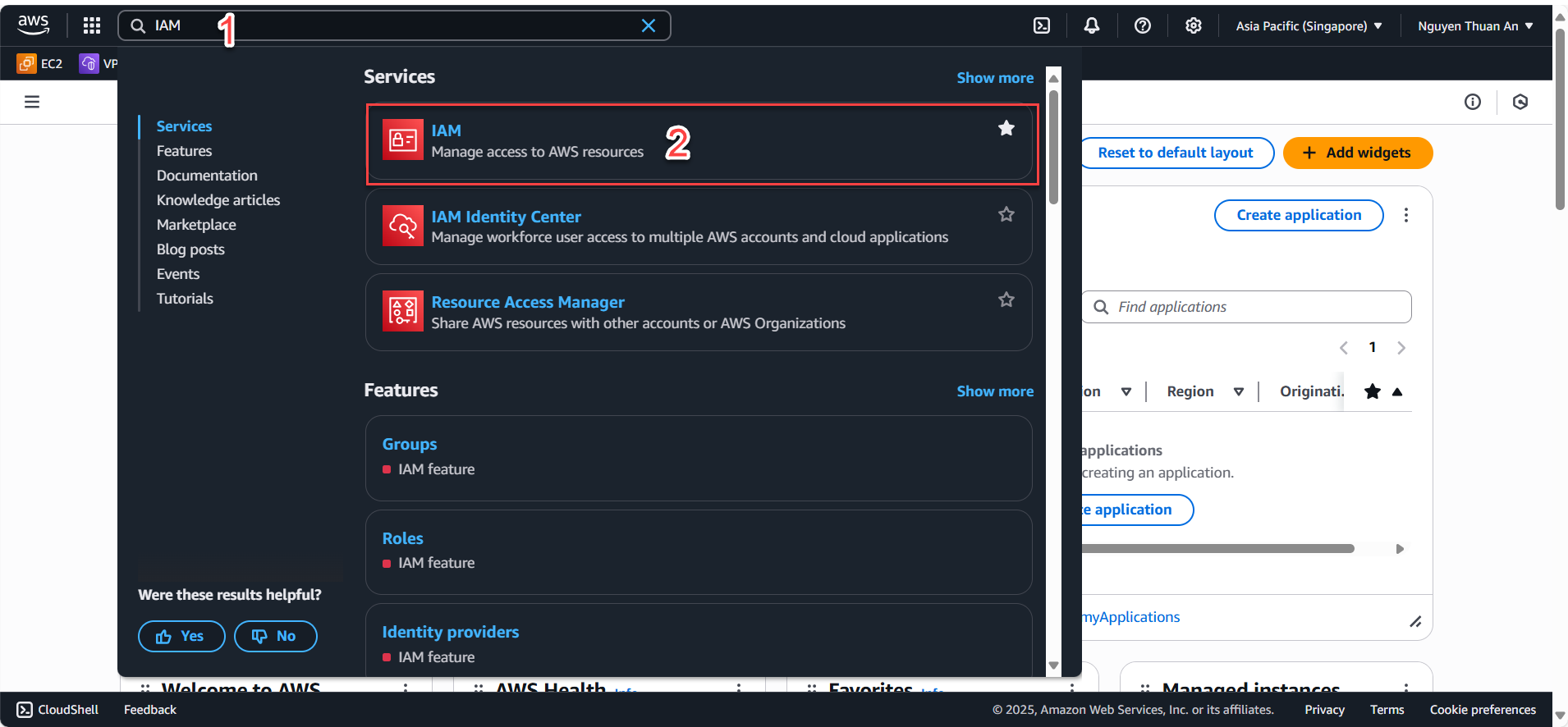Select Events search category
The height and width of the screenshot is (727, 1568).
[178, 273]
